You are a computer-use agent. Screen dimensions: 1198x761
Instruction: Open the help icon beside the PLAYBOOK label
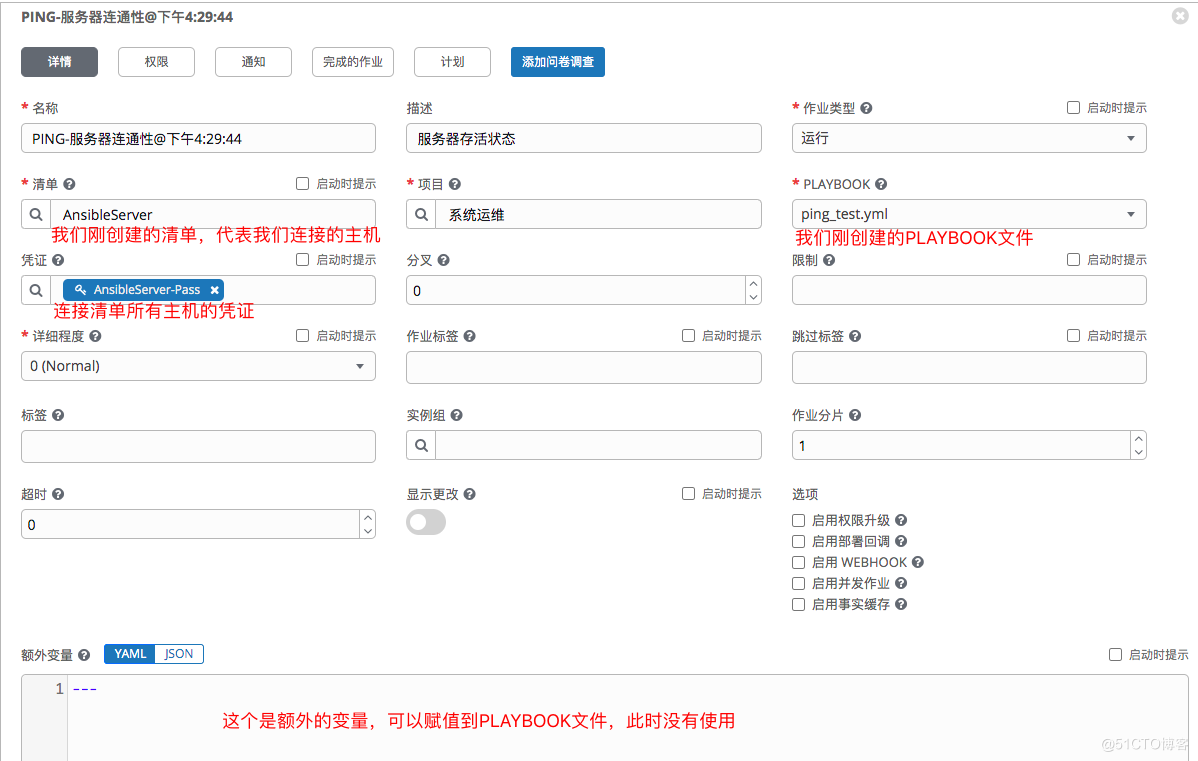(881, 184)
